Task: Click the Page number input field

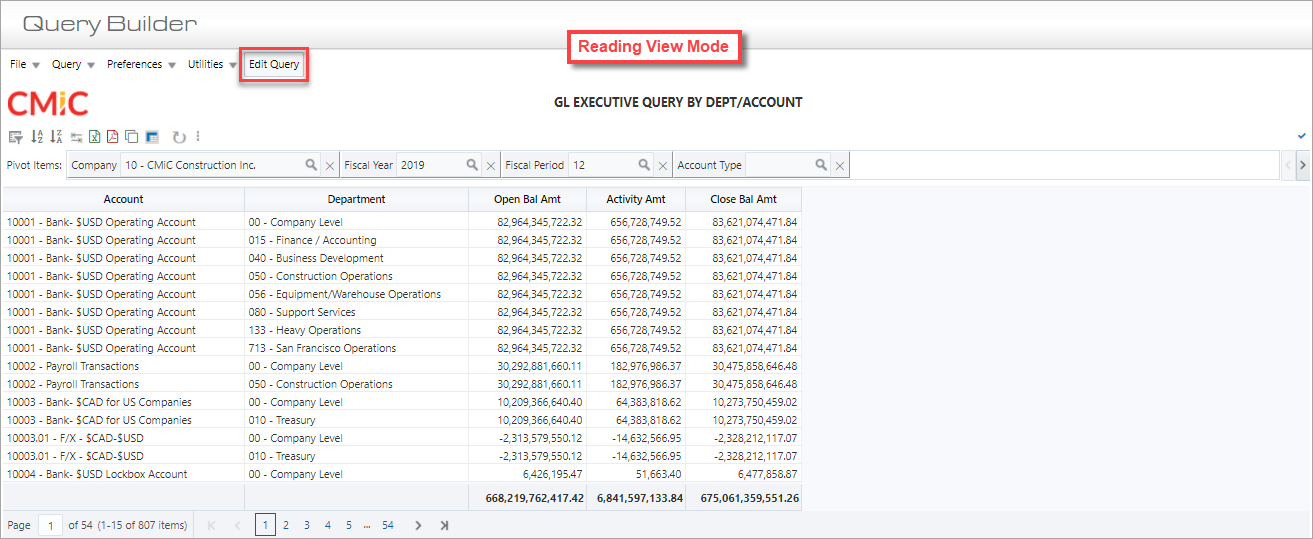Action: (x=50, y=525)
